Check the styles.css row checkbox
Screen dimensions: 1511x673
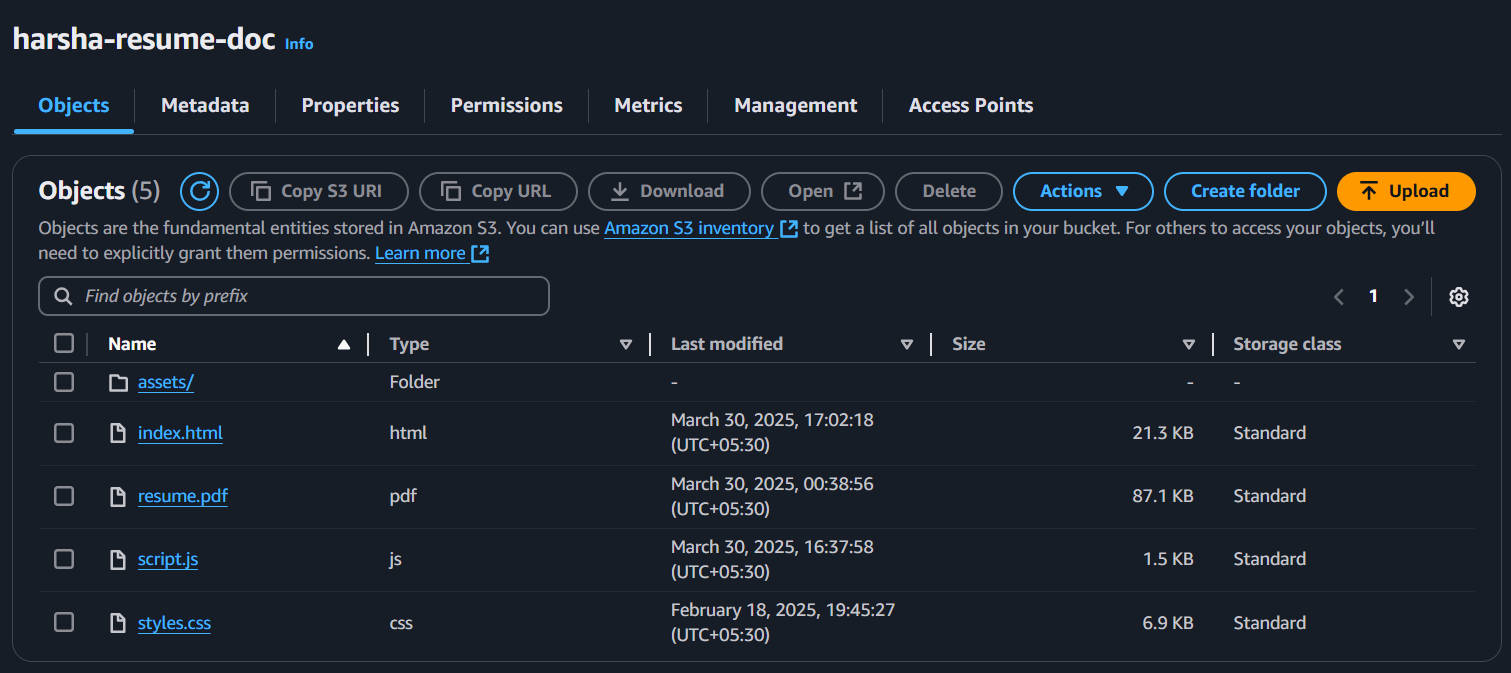[x=64, y=623]
